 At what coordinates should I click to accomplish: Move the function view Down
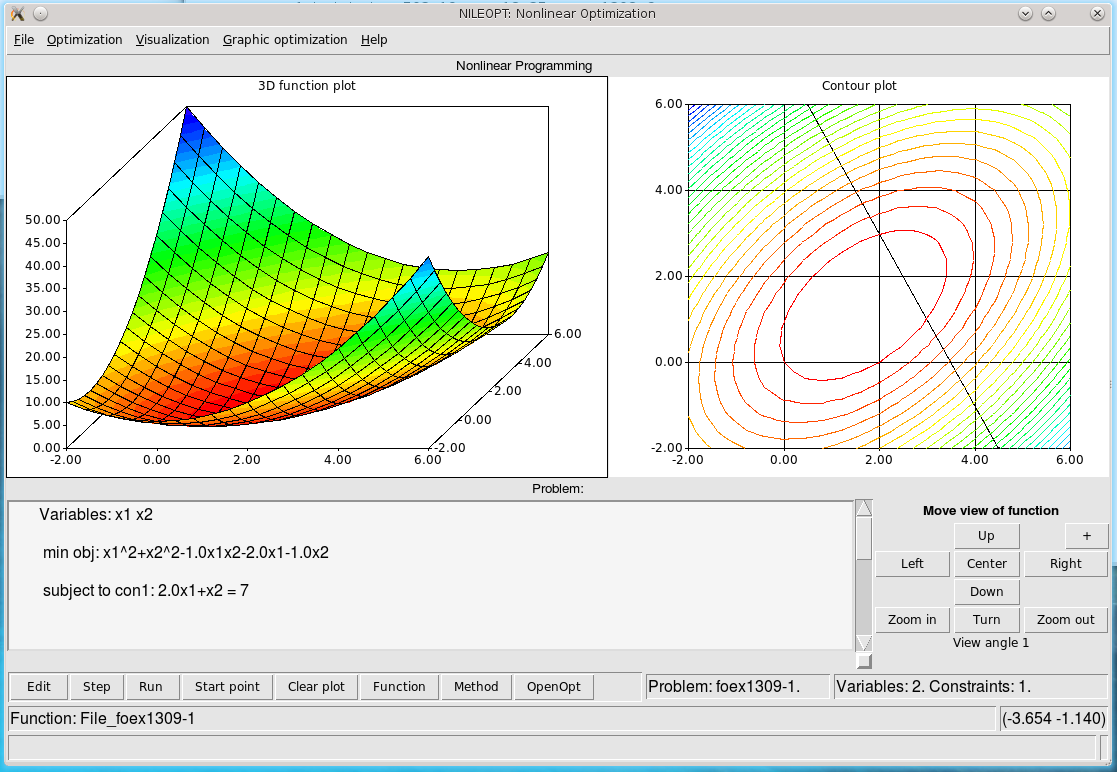[x=987, y=592]
